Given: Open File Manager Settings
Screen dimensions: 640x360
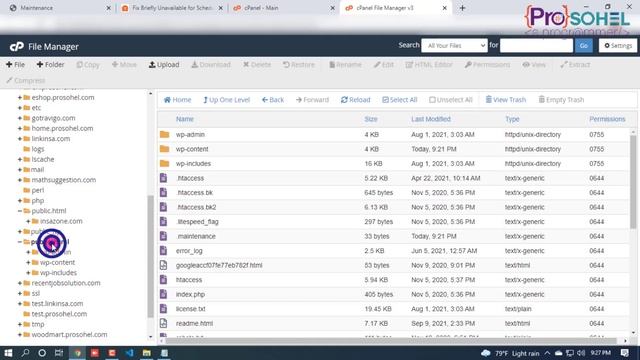Looking at the screenshot, I should point(618,45).
